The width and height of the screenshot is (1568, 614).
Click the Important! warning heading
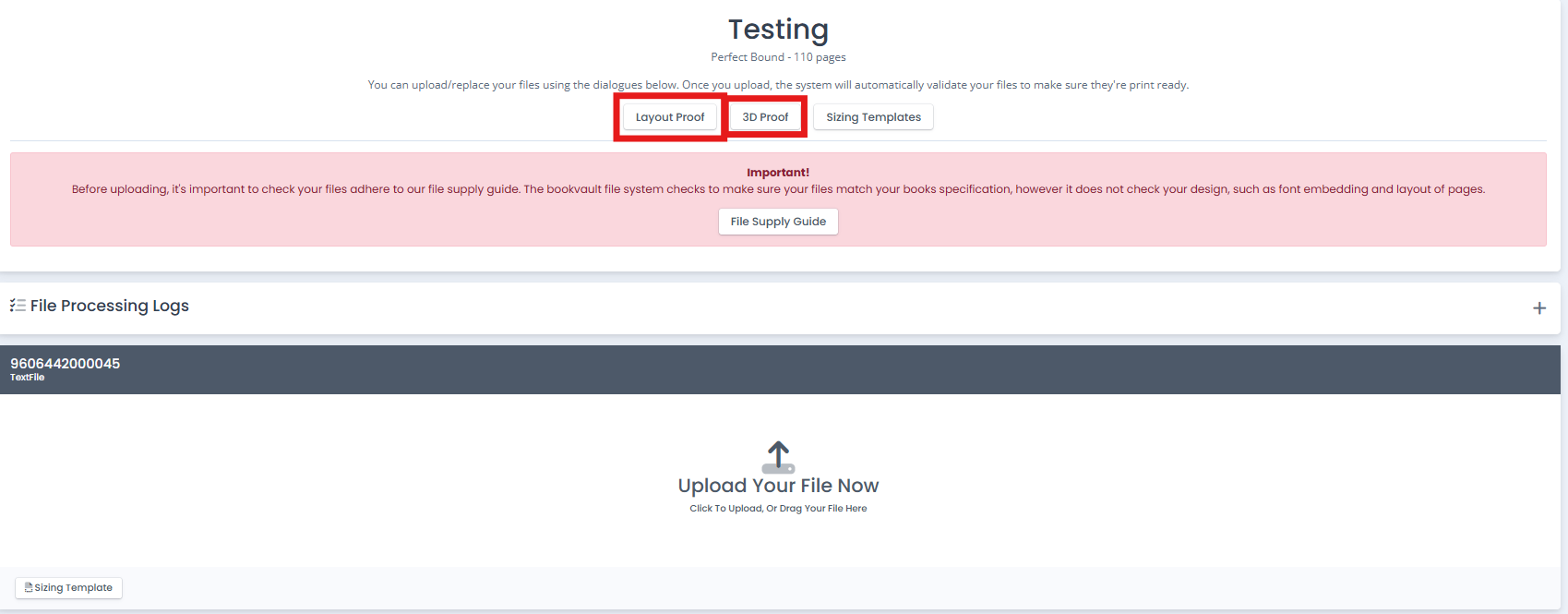(778, 173)
